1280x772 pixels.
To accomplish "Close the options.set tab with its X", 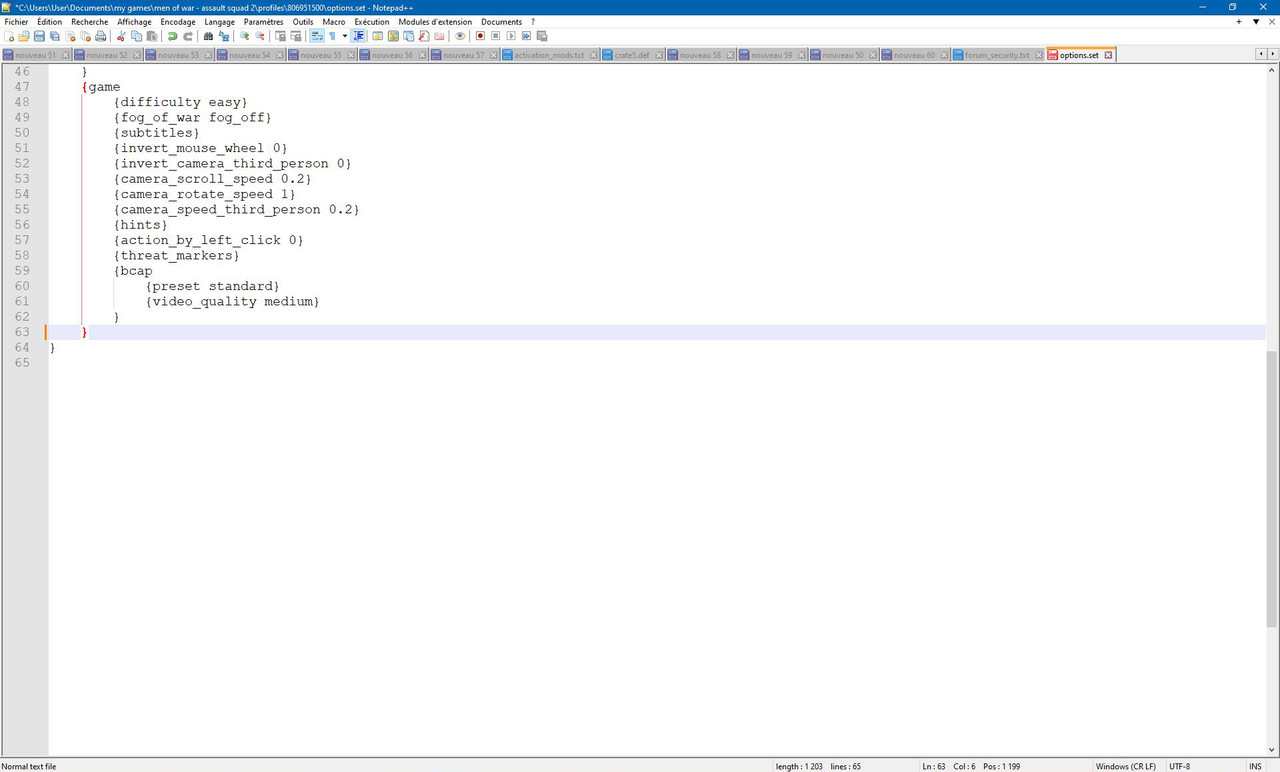I will pyautogui.click(x=1108, y=55).
